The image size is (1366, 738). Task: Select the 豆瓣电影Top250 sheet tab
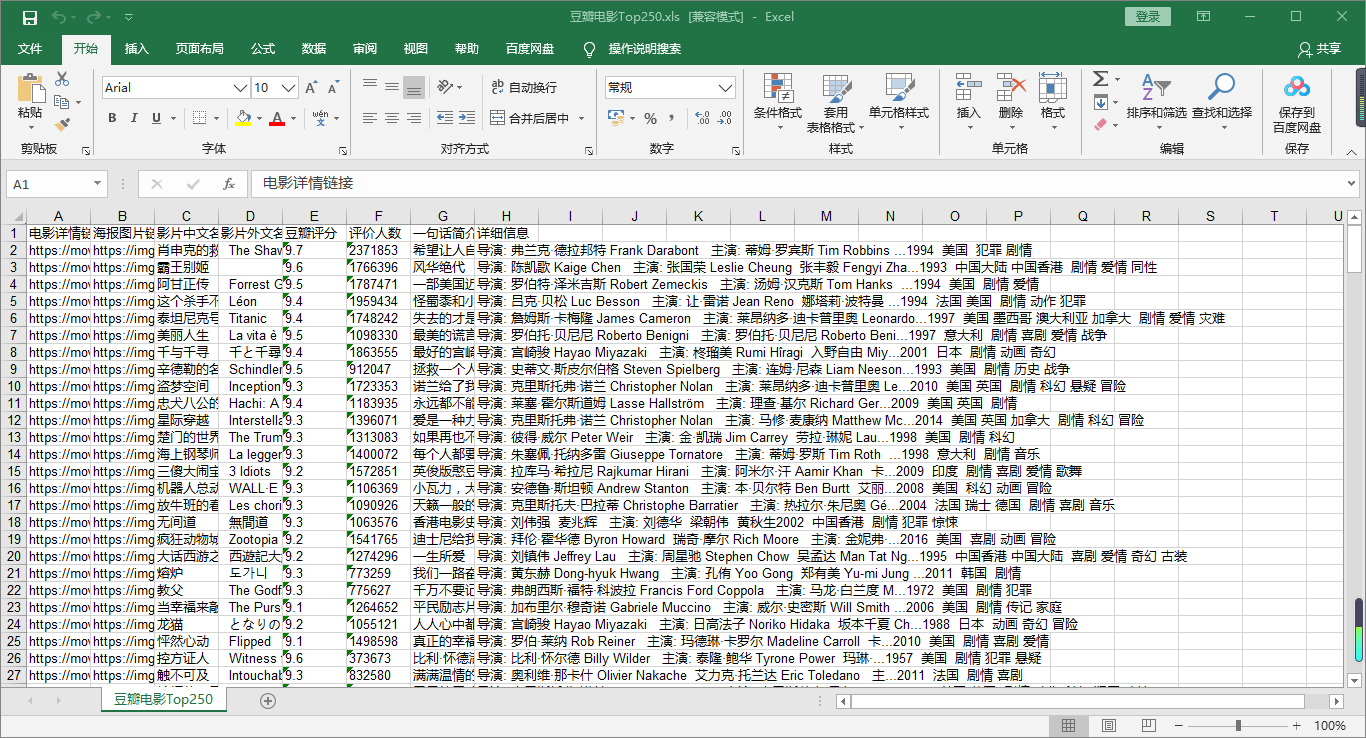point(163,700)
